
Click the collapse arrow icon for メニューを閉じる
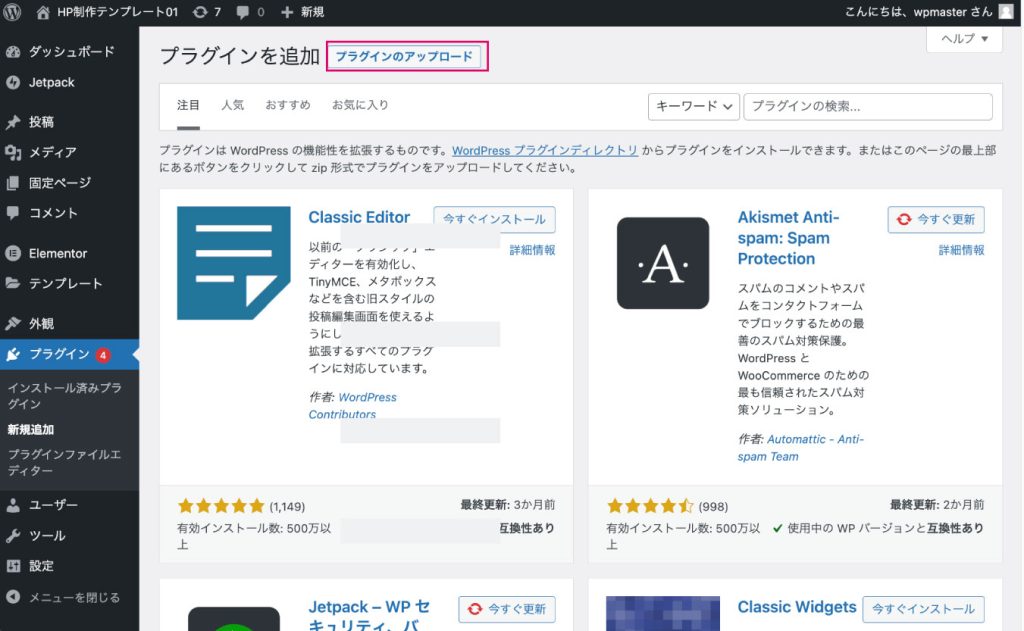point(13,597)
